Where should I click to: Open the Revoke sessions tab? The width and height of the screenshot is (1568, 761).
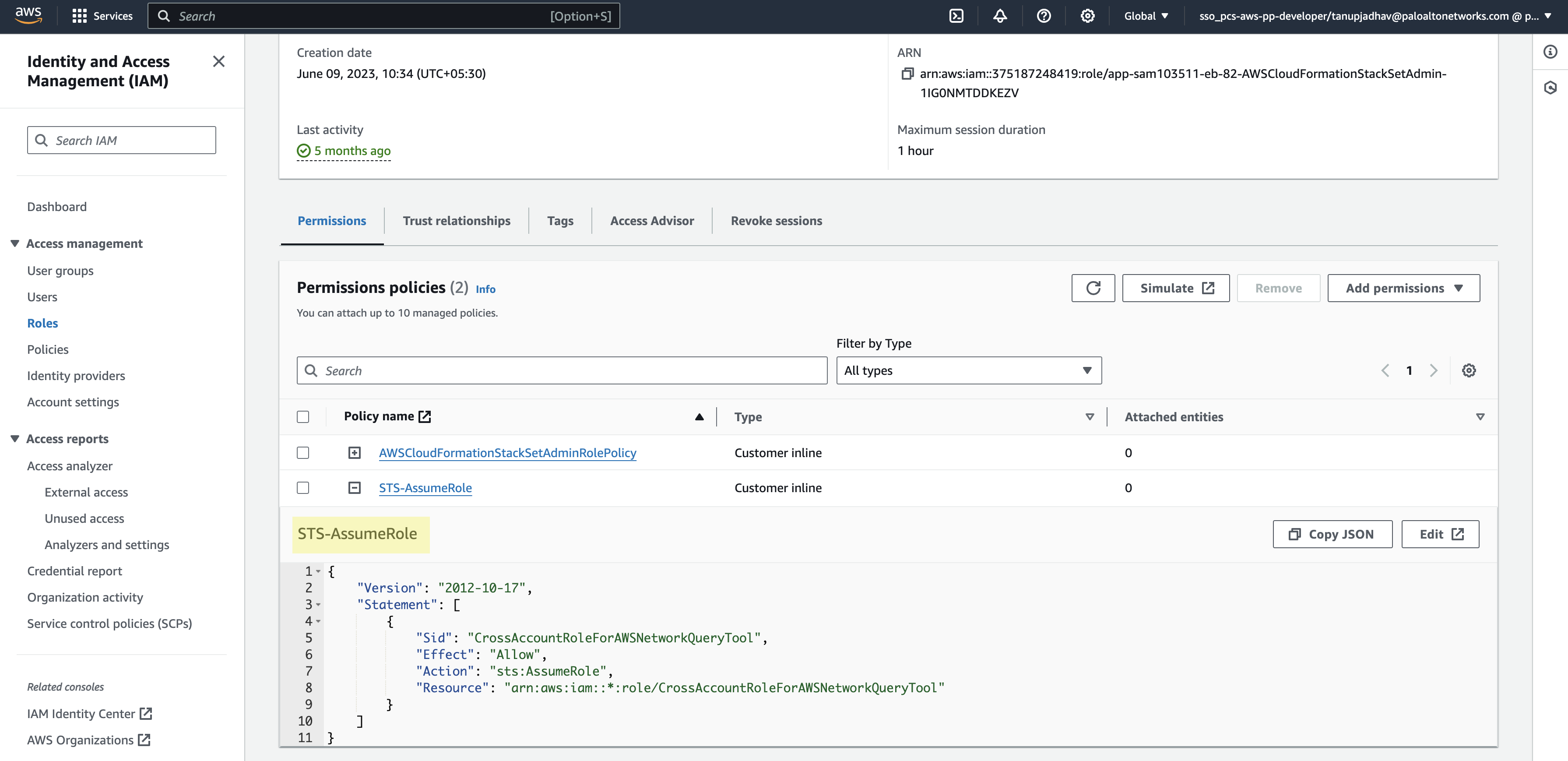point(776,220)
